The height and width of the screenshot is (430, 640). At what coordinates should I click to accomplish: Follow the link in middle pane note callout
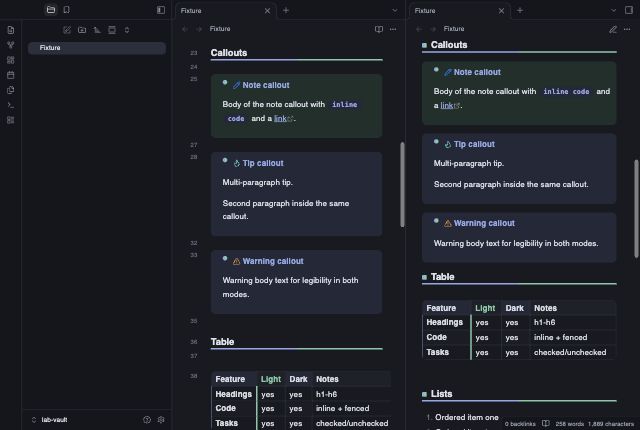tap(280, 118)
